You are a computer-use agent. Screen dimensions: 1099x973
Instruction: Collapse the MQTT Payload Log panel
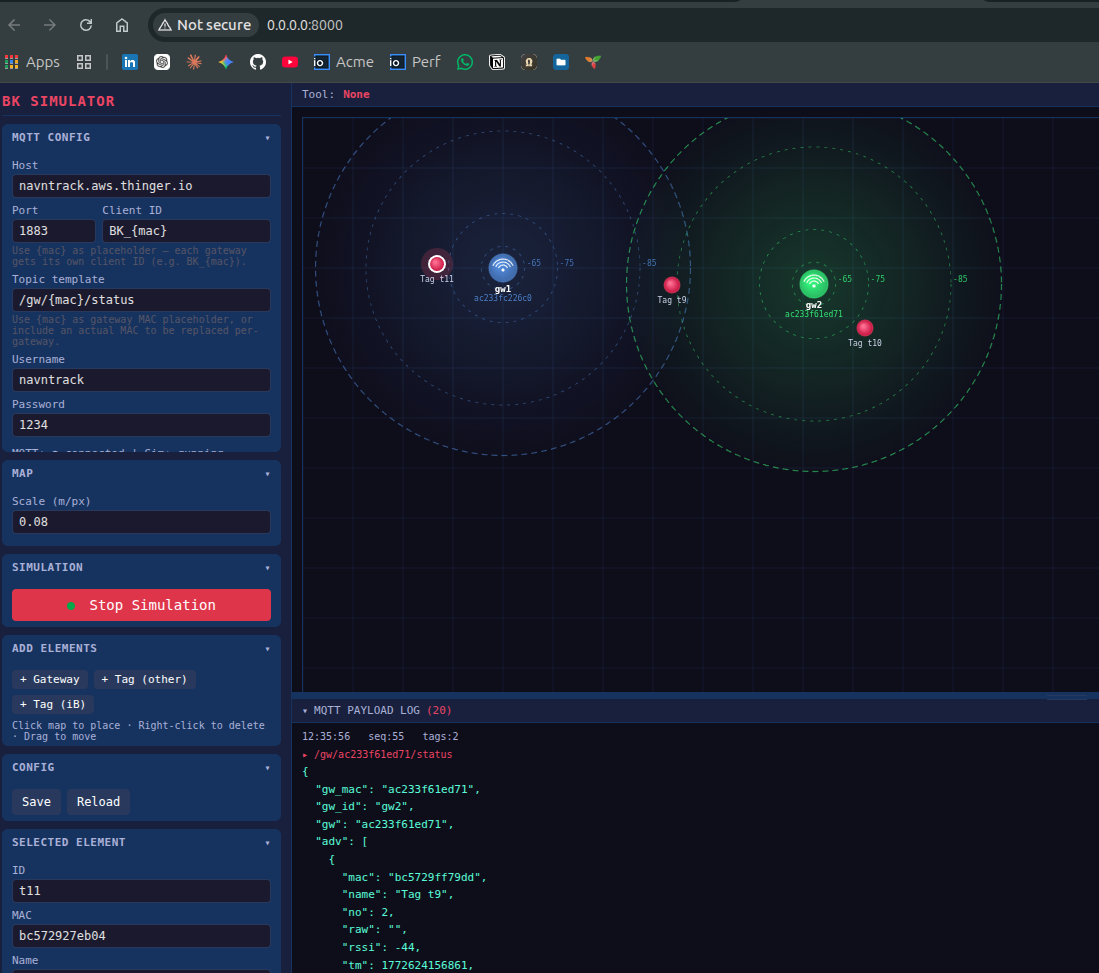305,711
